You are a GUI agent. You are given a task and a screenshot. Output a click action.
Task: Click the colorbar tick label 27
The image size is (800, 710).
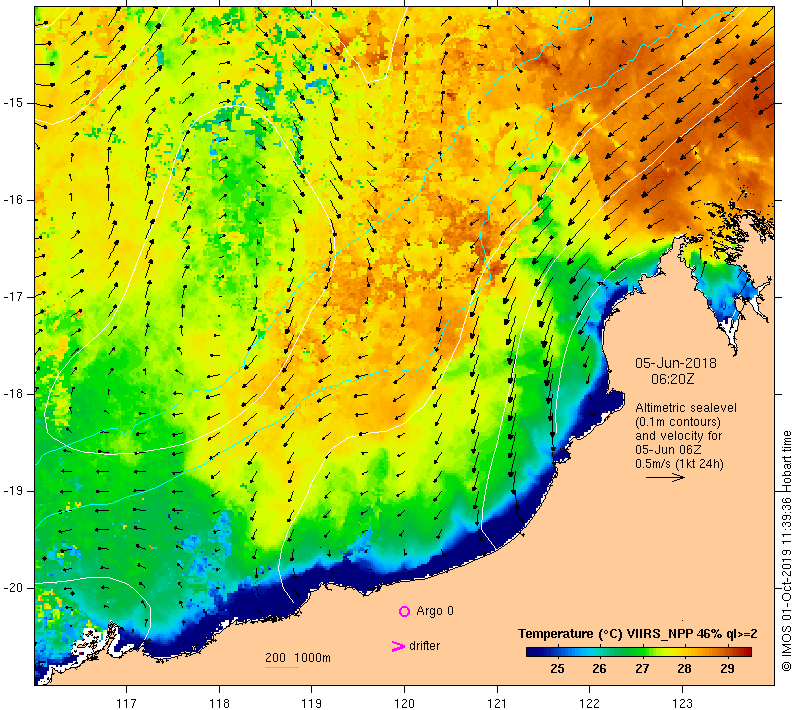pyautogui.click(x=642, y=669)
